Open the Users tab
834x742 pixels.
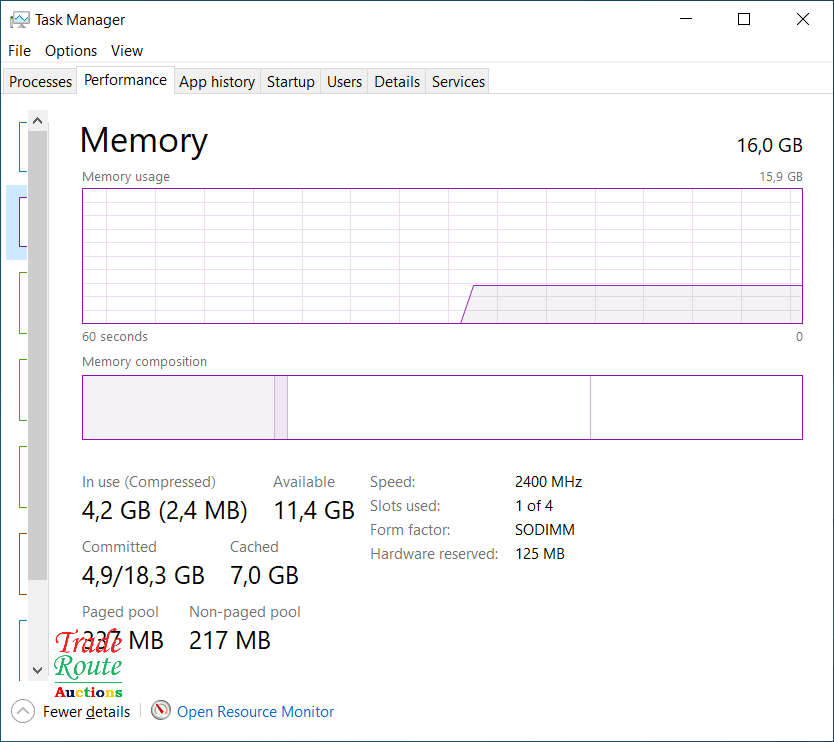345,82
